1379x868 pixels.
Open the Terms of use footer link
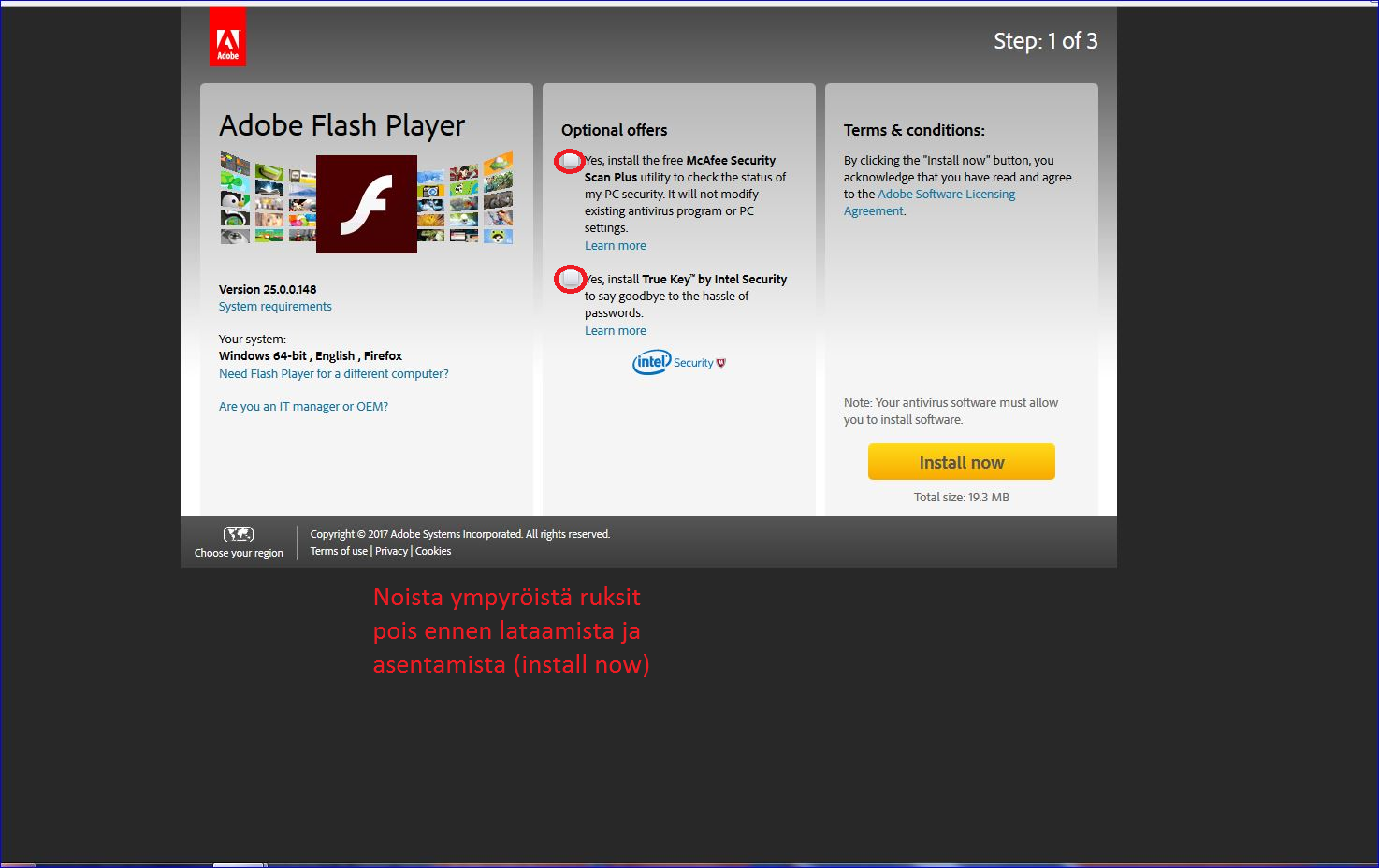click(x=339, y=551)
